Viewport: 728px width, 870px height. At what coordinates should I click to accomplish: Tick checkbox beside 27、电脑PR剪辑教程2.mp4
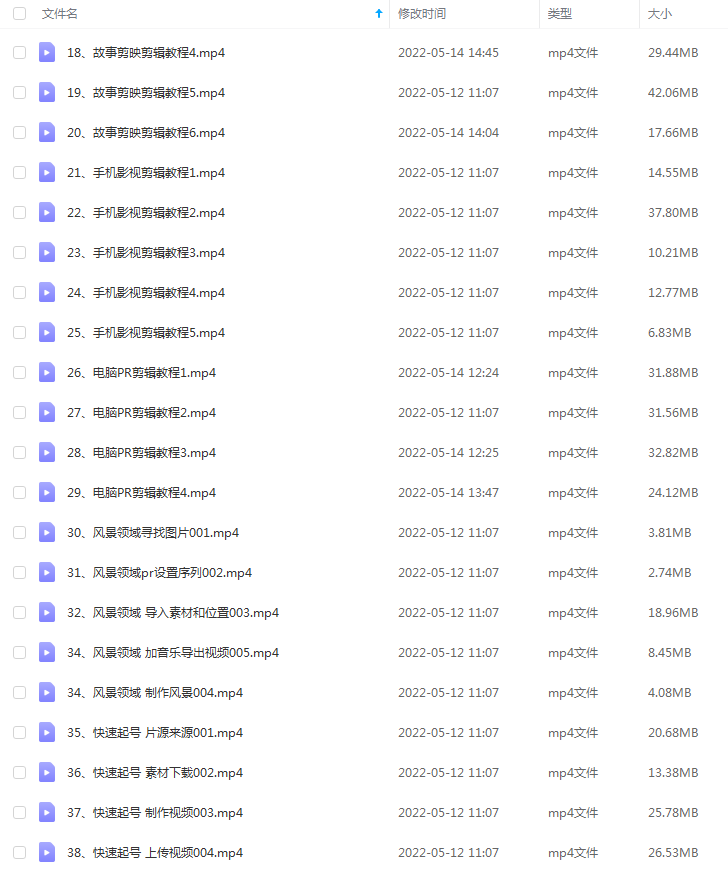(x=19, y=412)
